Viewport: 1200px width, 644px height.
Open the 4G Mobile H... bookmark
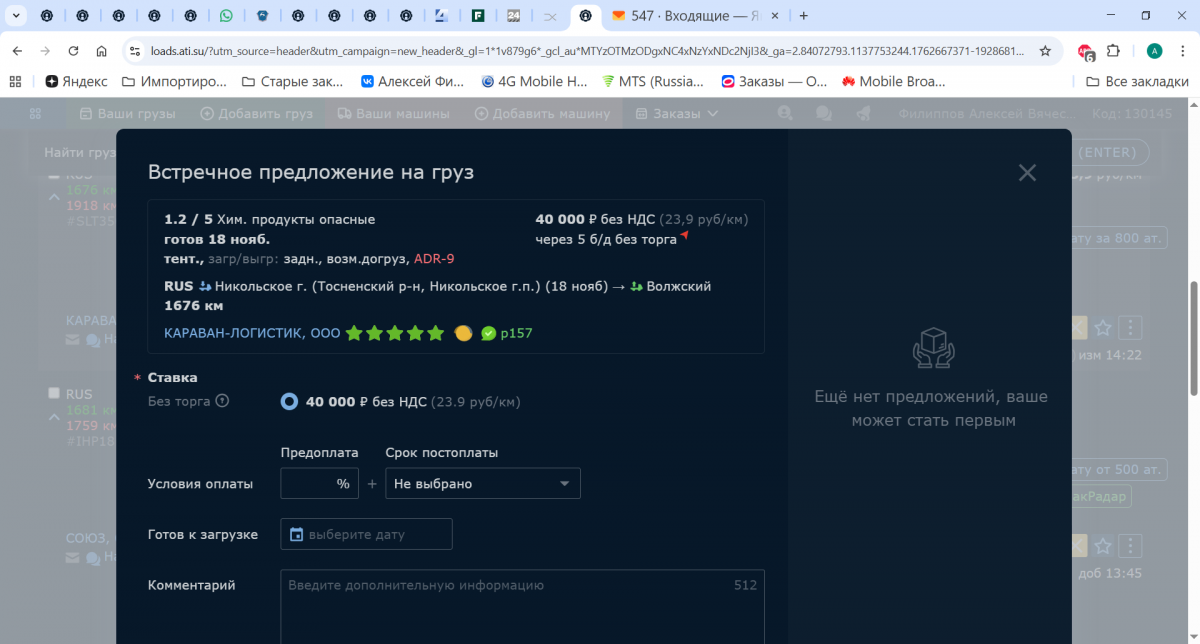535,81
